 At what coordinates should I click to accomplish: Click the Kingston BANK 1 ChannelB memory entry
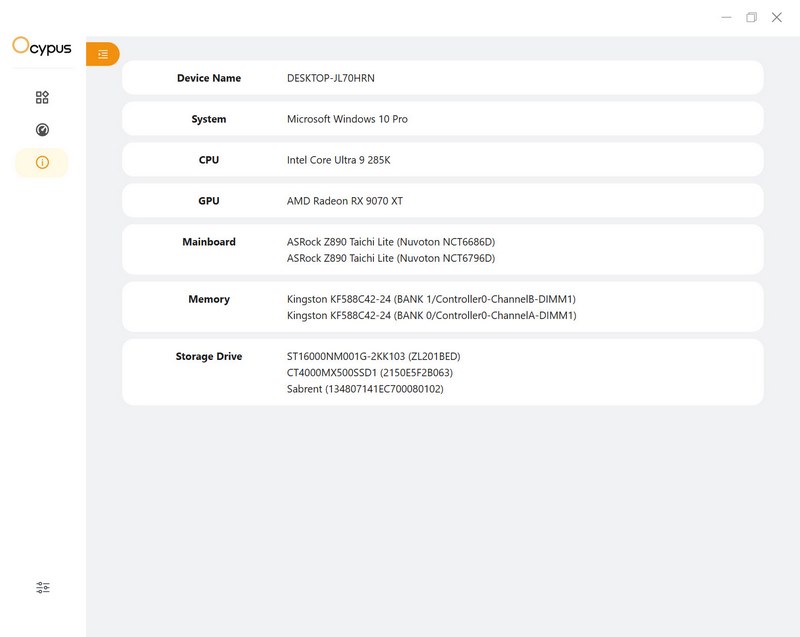(x=431, y=299)
